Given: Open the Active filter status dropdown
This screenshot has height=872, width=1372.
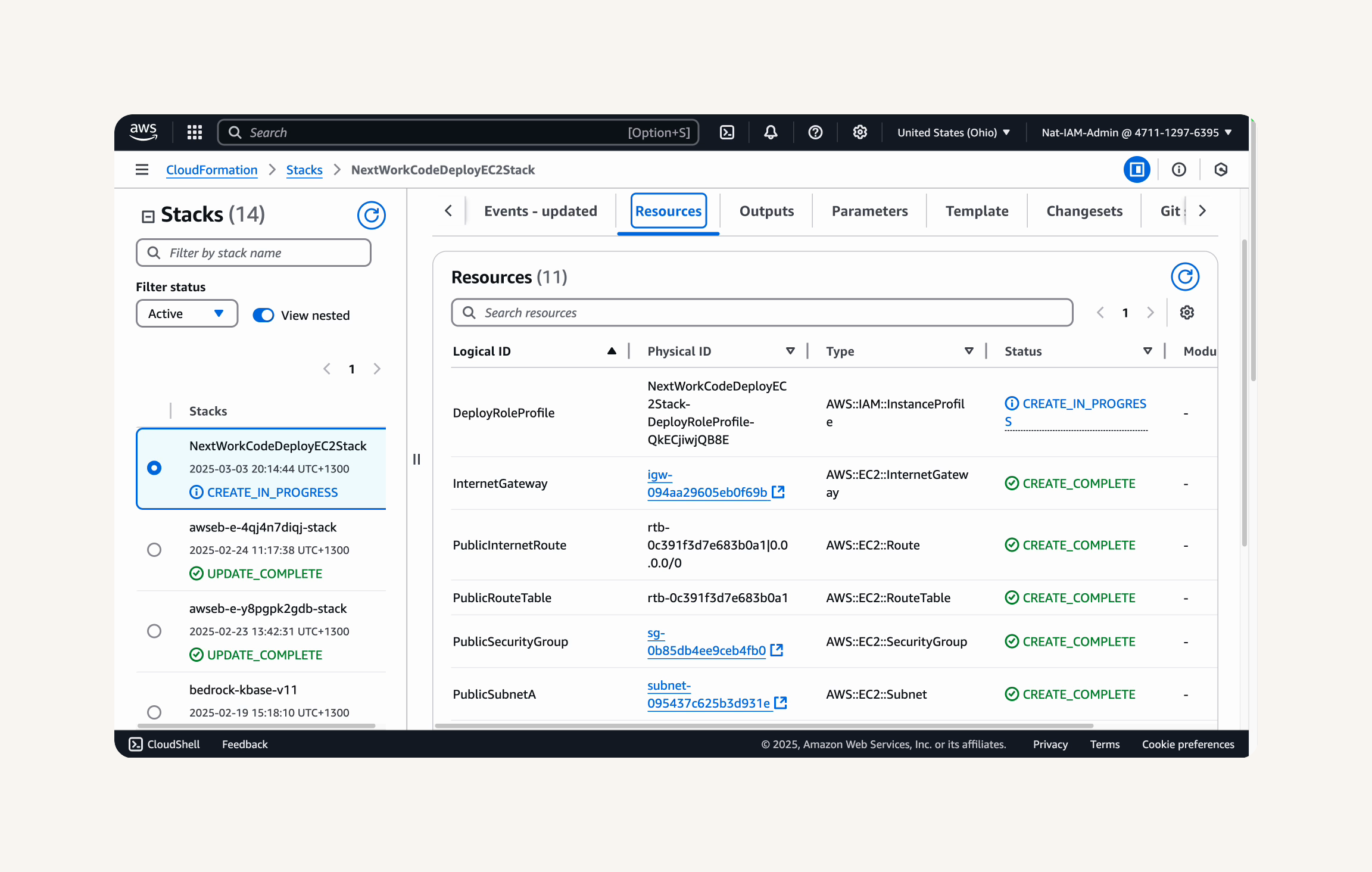Looking at the screenshot, I should (187, 313).
